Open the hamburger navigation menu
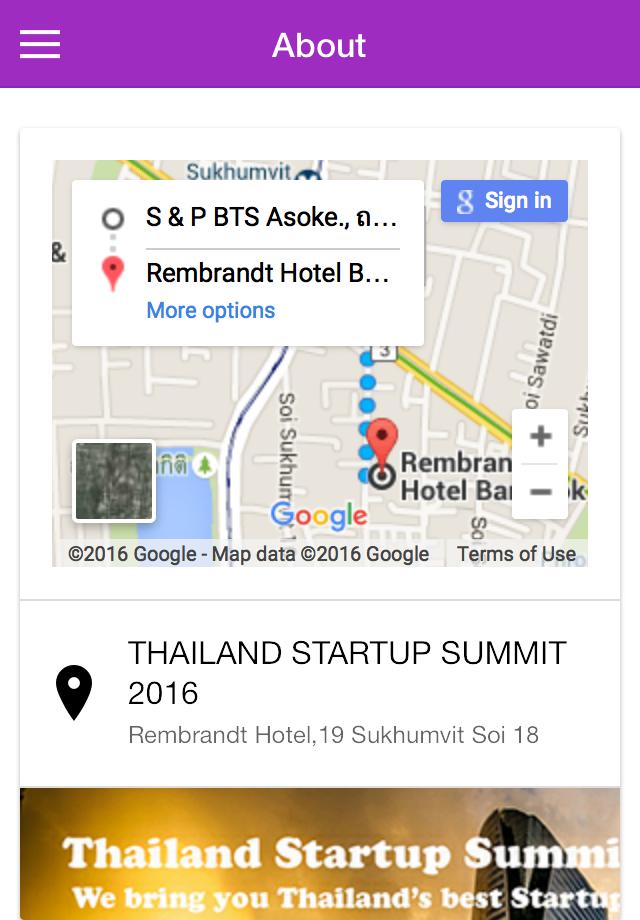Image resolution: width=640 pixels, height=920 pixels. 40,44
